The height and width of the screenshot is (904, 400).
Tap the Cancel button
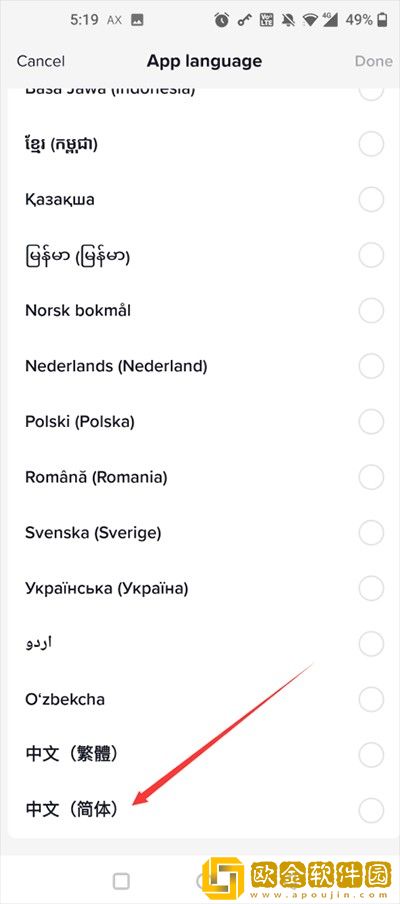click(x=40, y=61)
